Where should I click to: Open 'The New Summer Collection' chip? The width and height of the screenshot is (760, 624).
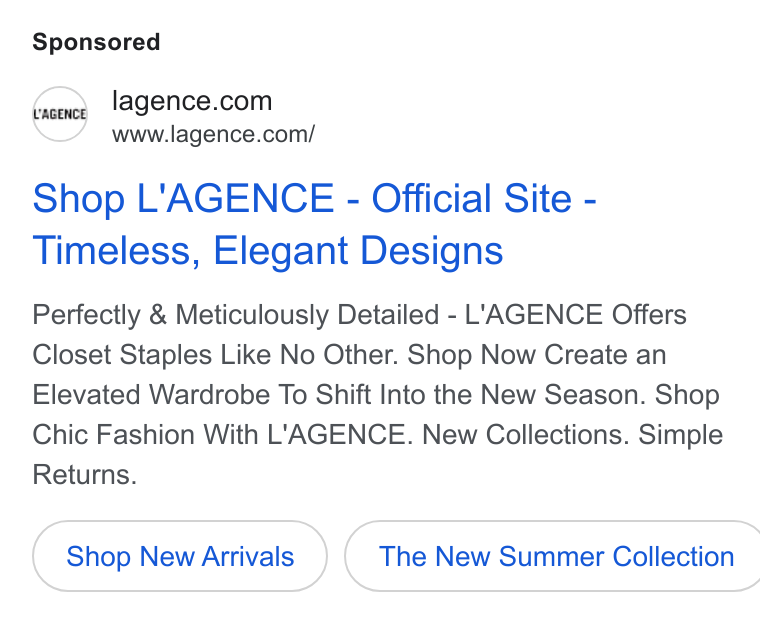(553, 556)
